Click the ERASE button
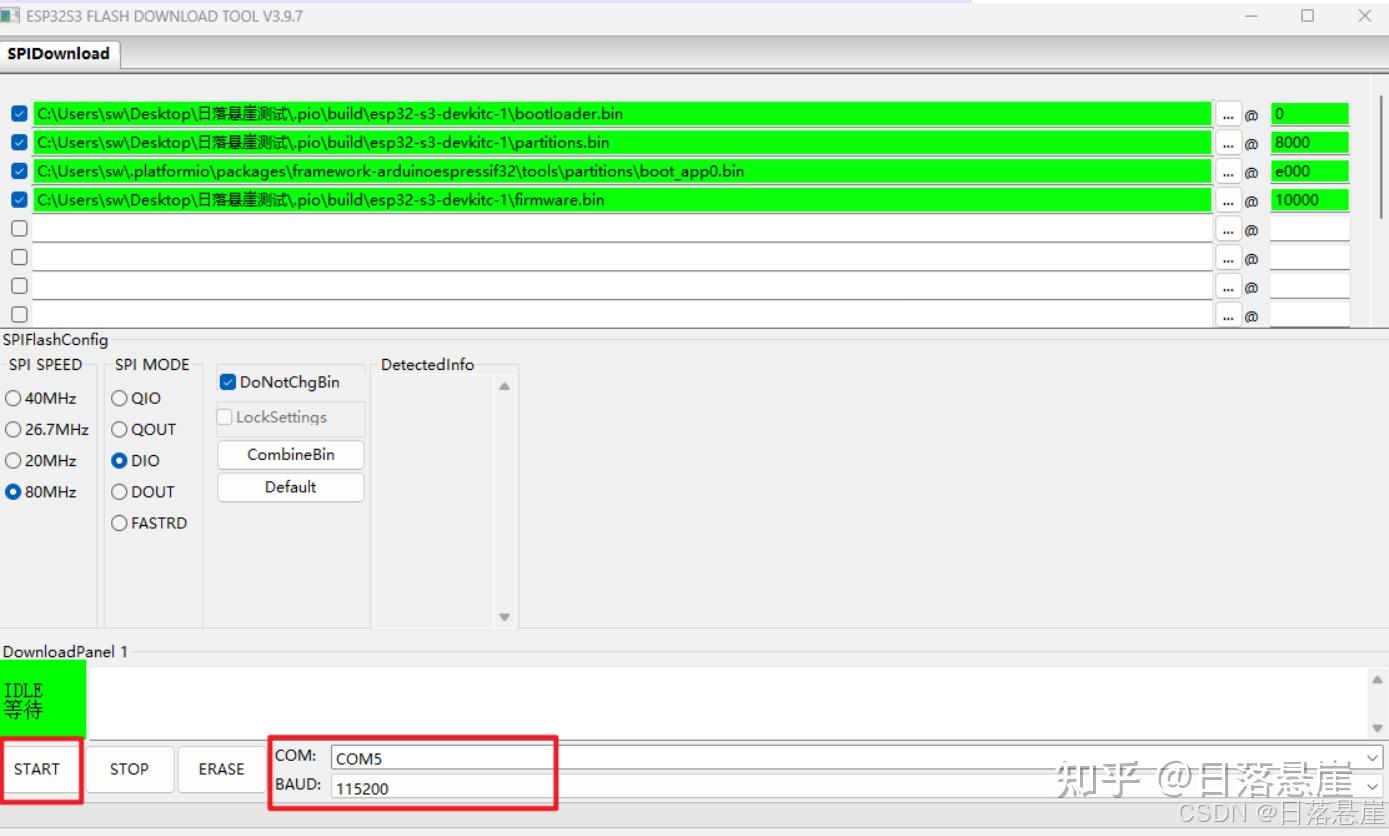The width and height of the screenshot is (1389, 836). 220,769
